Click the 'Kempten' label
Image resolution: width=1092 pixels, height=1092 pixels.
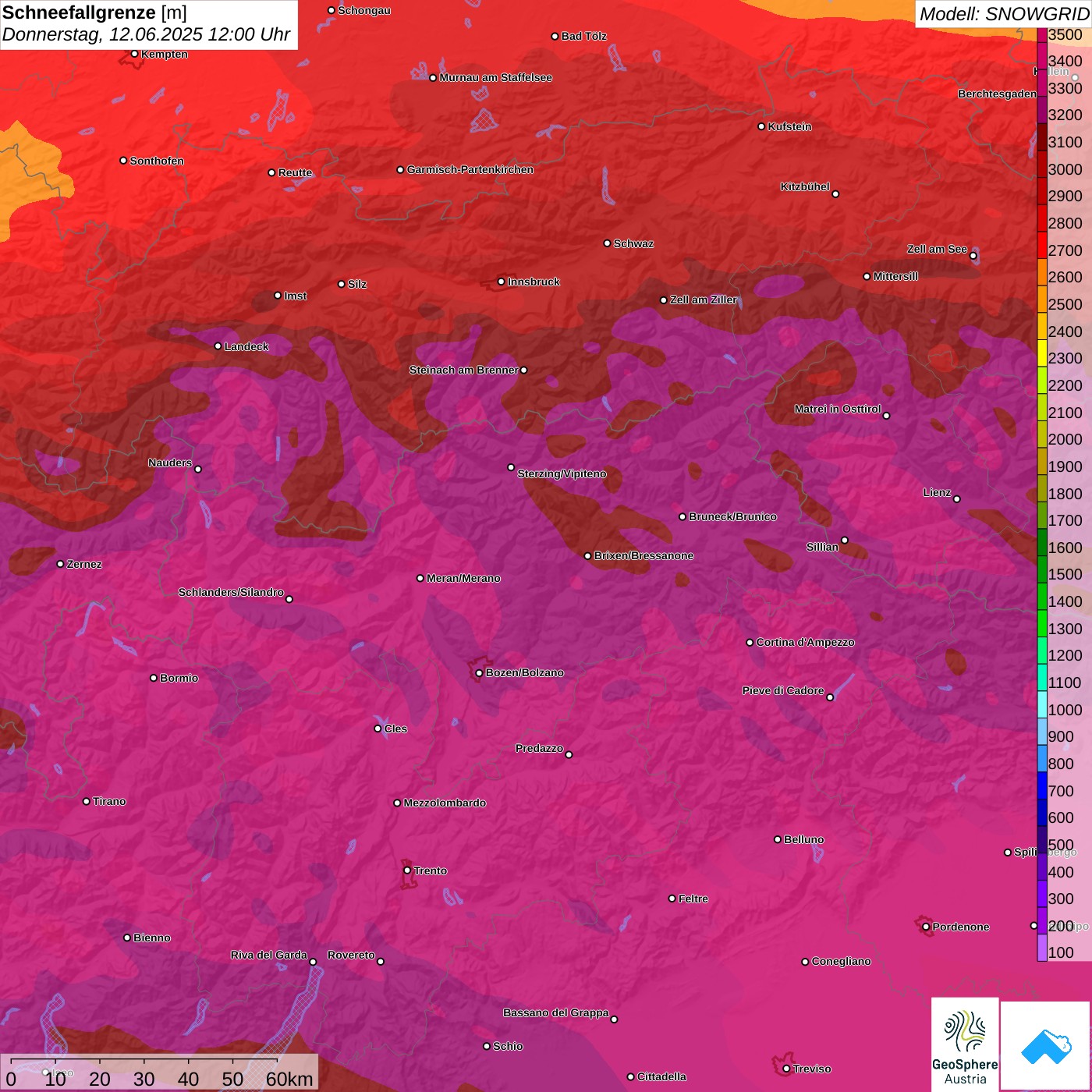point(164,54)
